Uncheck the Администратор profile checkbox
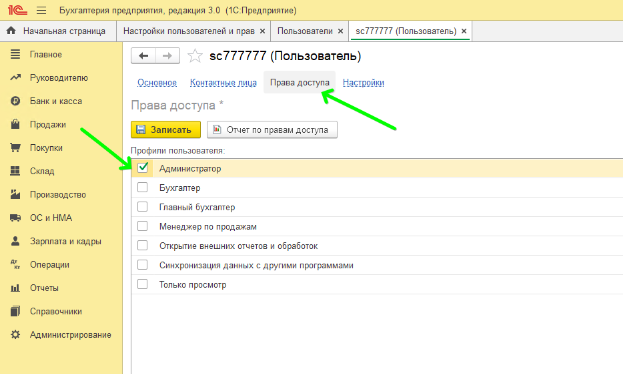Image resolution: width=624 pixels, height=375 pixels. [142, 168]
